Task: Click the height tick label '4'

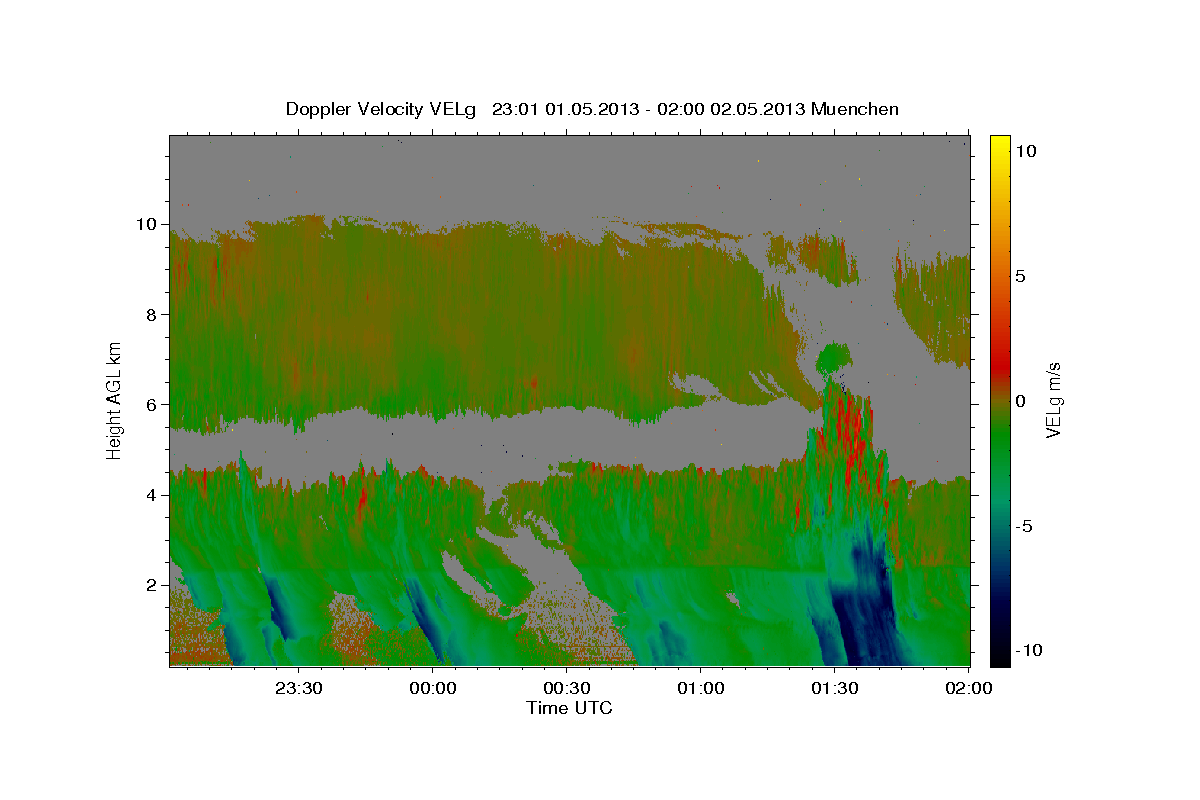Action: pos(154,494)
